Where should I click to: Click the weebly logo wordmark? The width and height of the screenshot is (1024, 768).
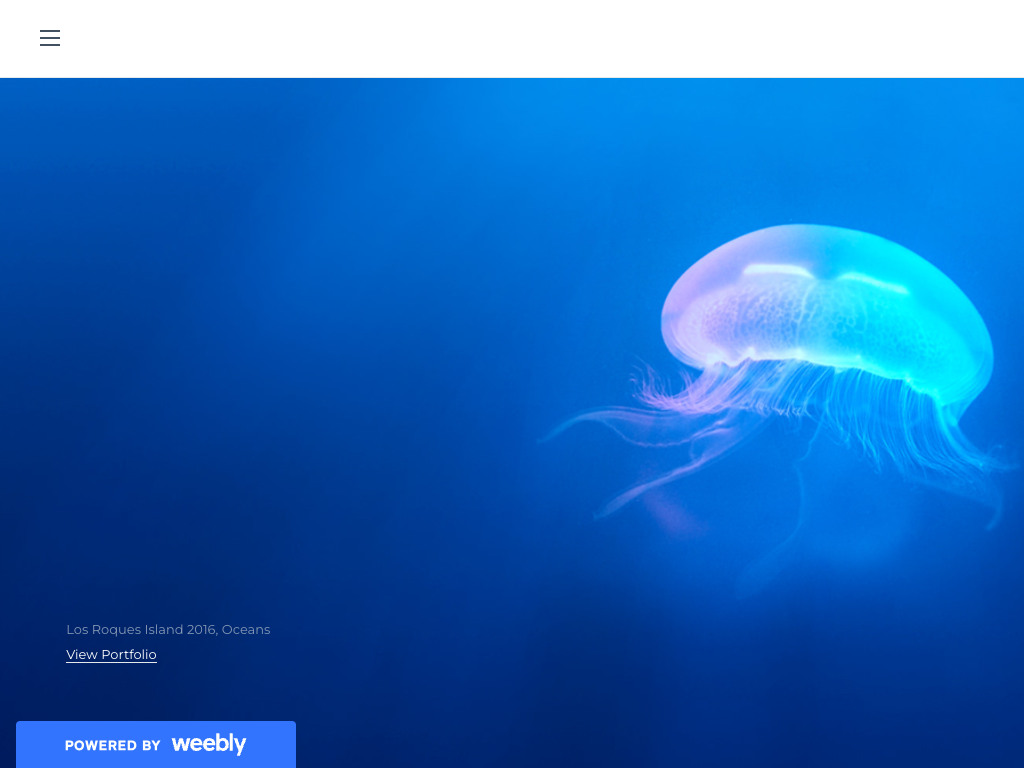(x=208, y=744)
